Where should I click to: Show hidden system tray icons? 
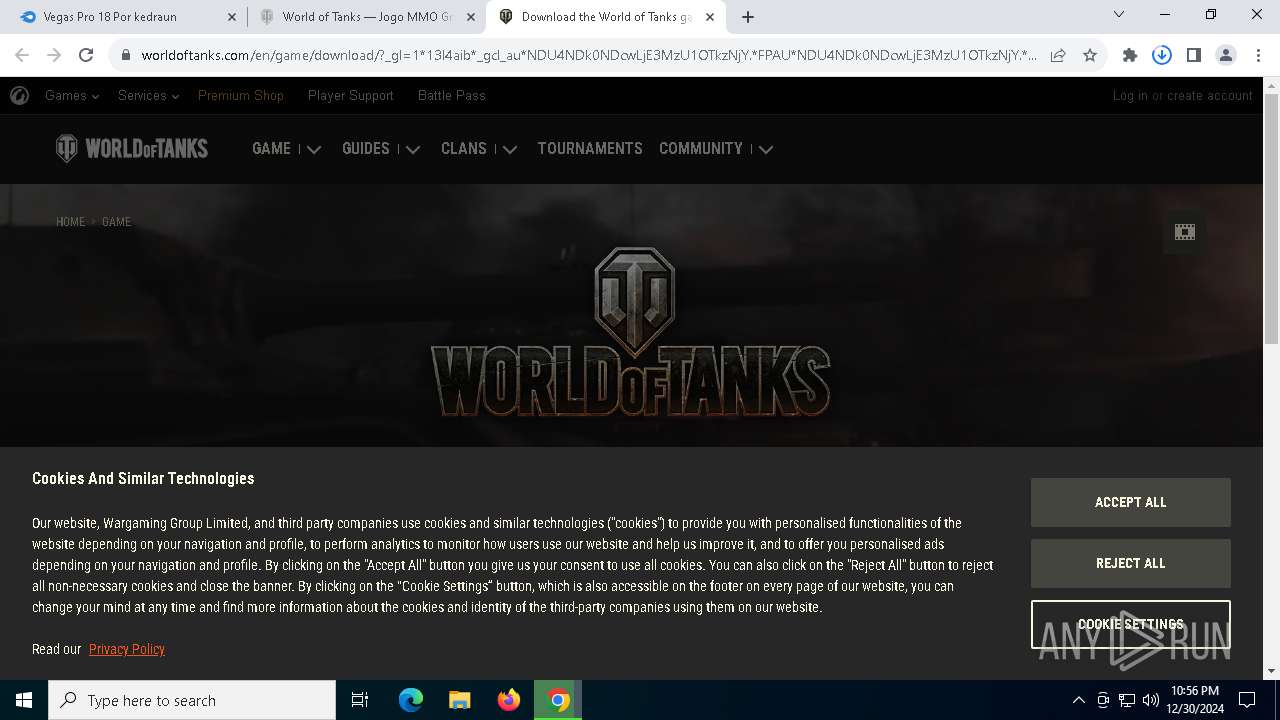tap(1078, 700)
